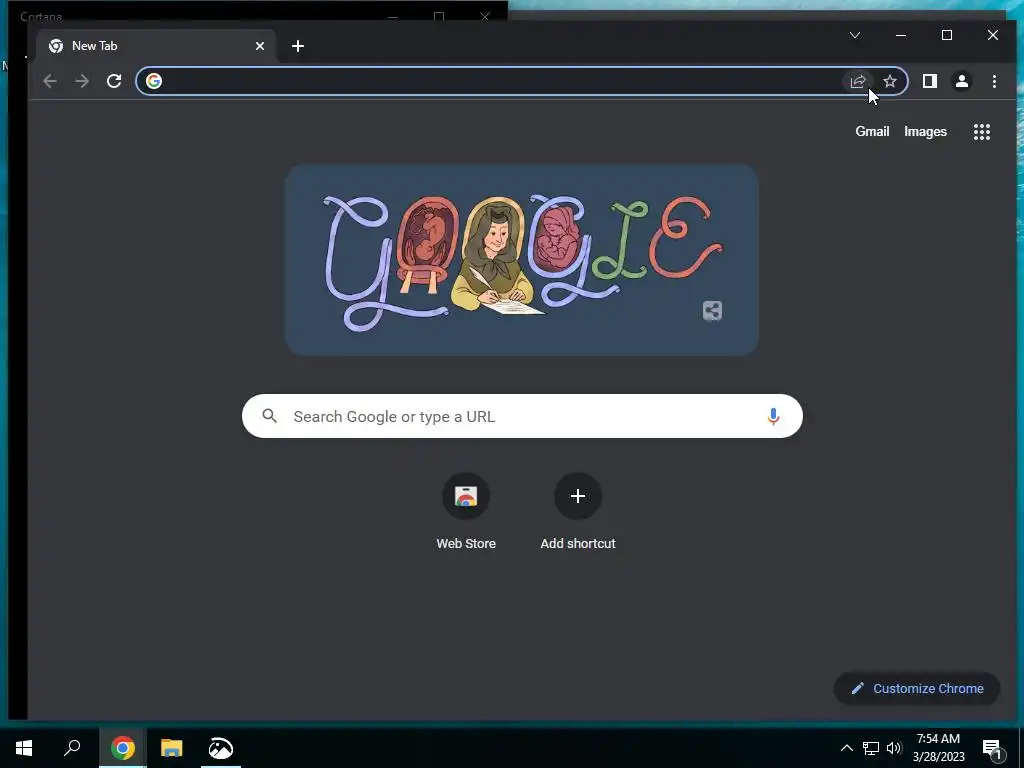Start voice search with the microphone
This screenshot has width=1024, height=768.
click(773, 416)
